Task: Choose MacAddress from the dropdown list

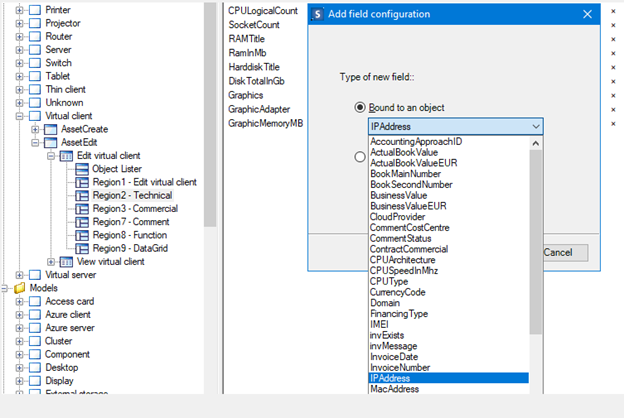Action: (449, 389)
